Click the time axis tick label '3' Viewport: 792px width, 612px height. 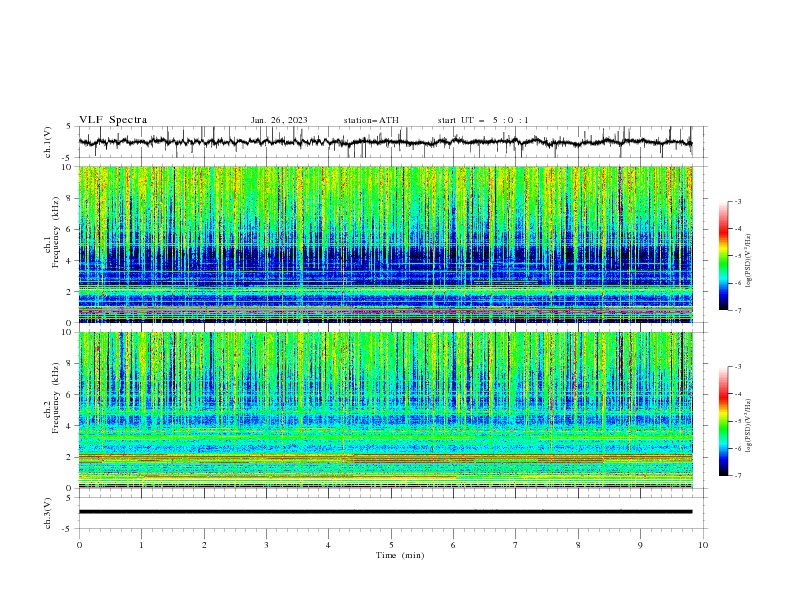[x=266, y=545]
